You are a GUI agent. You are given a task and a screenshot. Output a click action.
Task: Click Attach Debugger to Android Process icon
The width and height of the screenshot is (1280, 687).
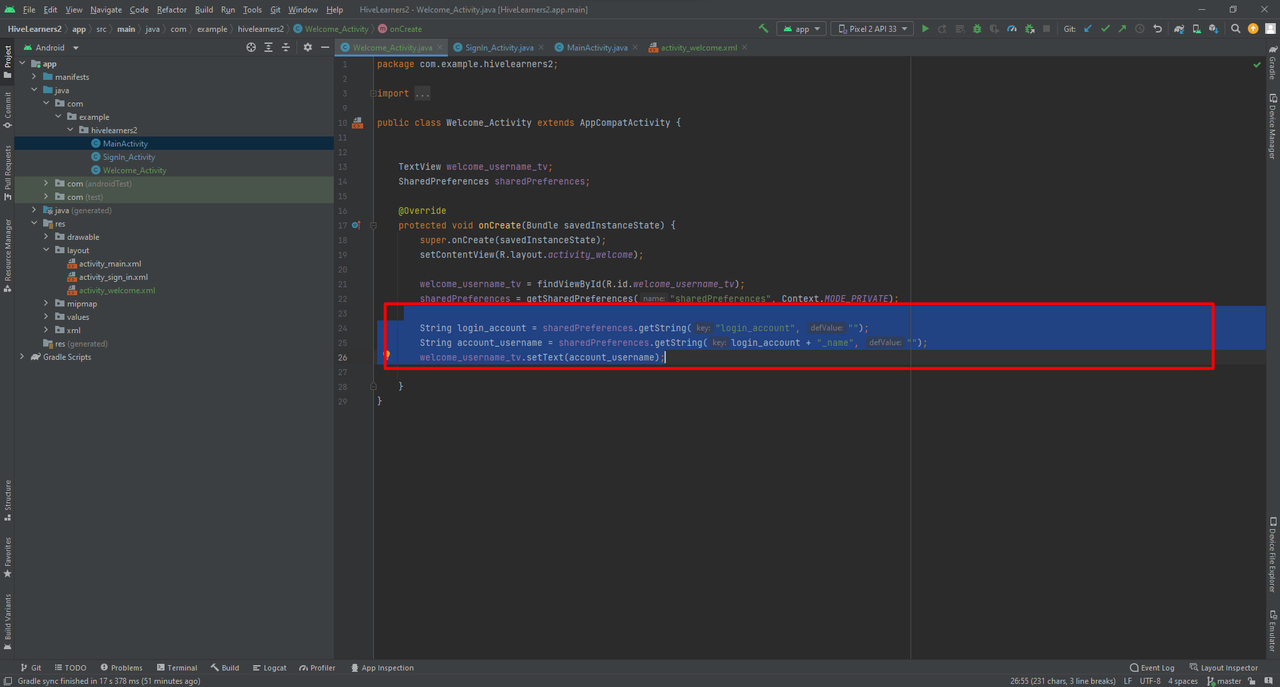click(x=1029, y=29)
